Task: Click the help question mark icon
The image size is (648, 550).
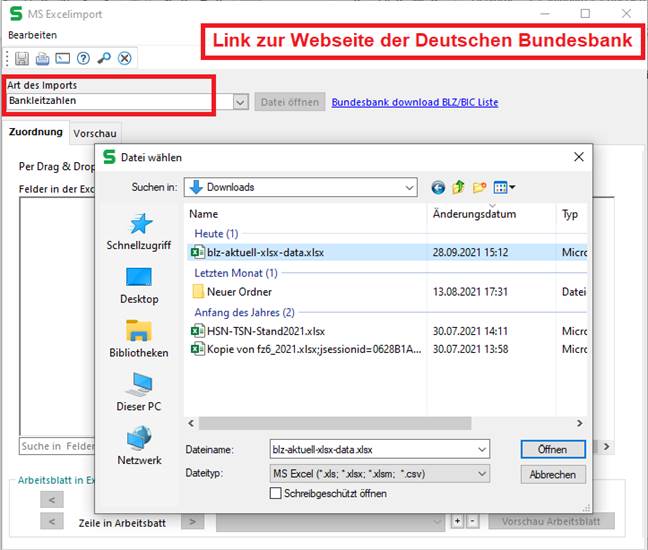Action: coord(83,58)
